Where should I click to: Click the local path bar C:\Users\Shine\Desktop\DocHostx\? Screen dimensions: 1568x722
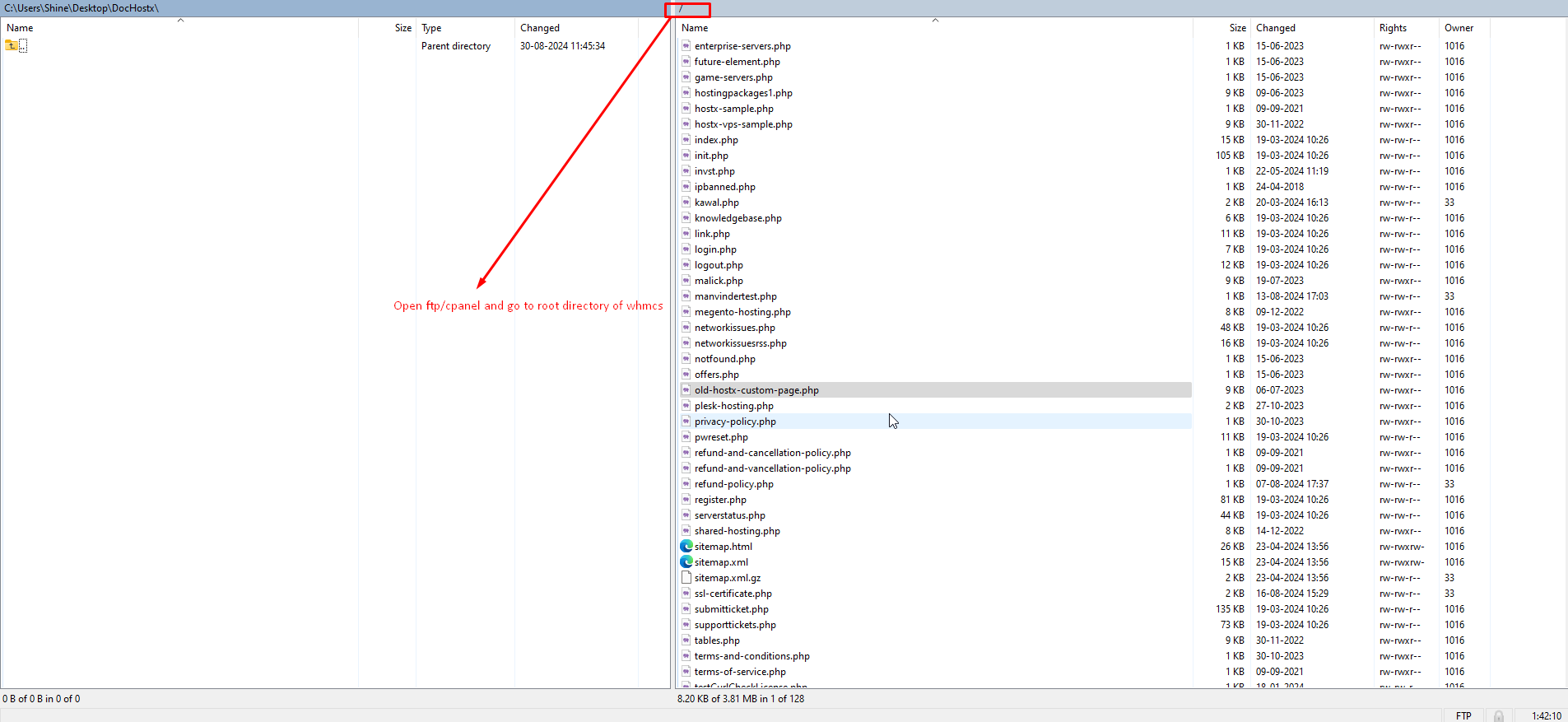82,8
